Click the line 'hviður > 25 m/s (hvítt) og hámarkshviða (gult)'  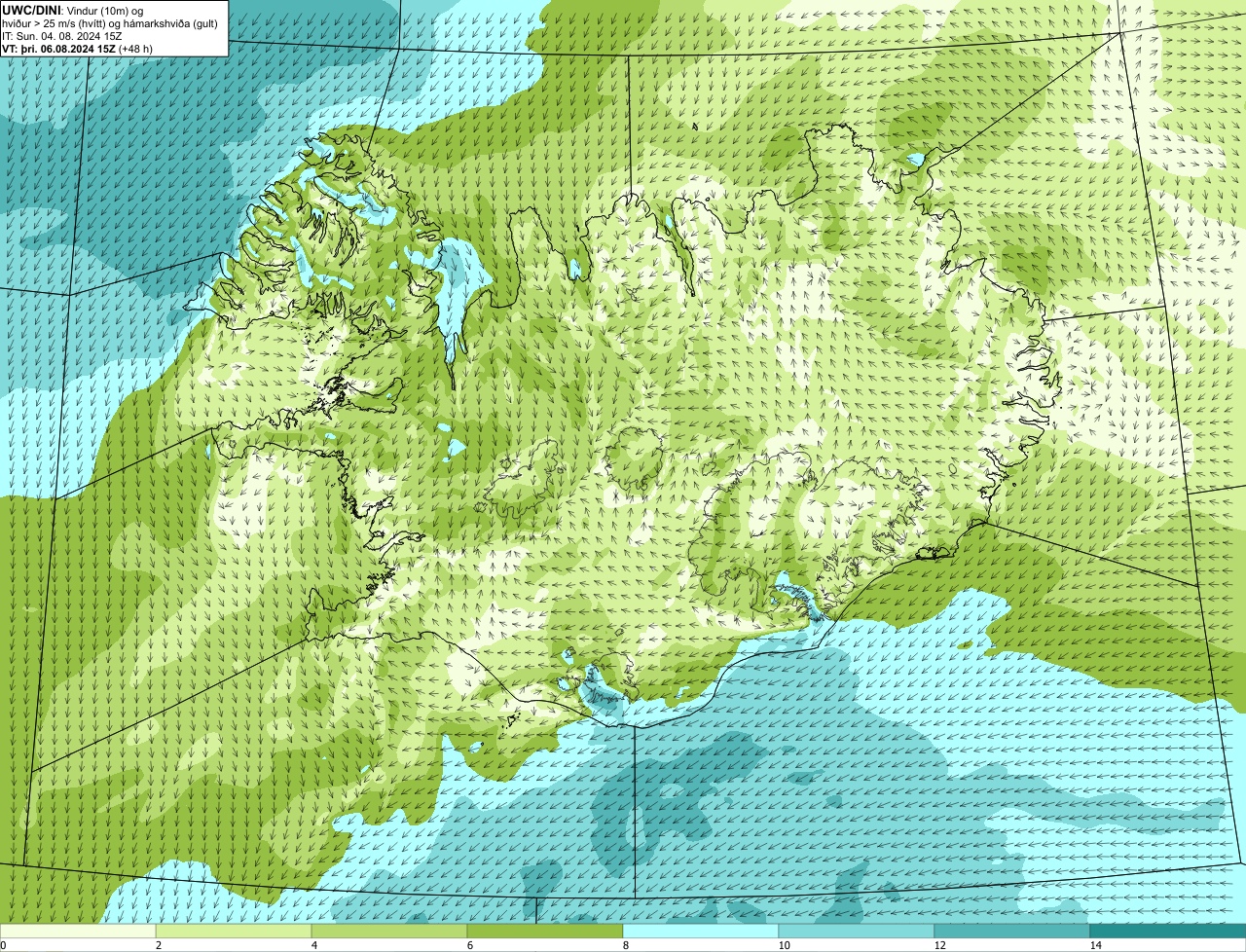[x=110, y=23]
